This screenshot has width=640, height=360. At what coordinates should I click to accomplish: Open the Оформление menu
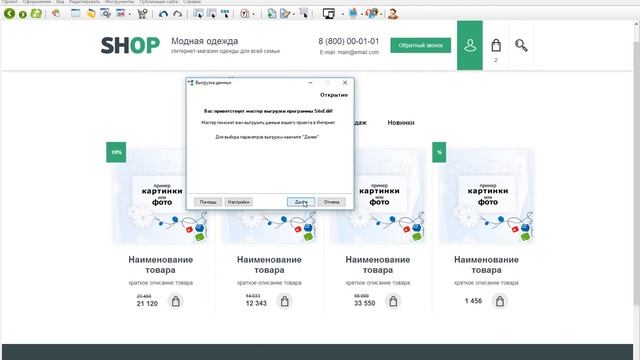(x=37, y=2)
